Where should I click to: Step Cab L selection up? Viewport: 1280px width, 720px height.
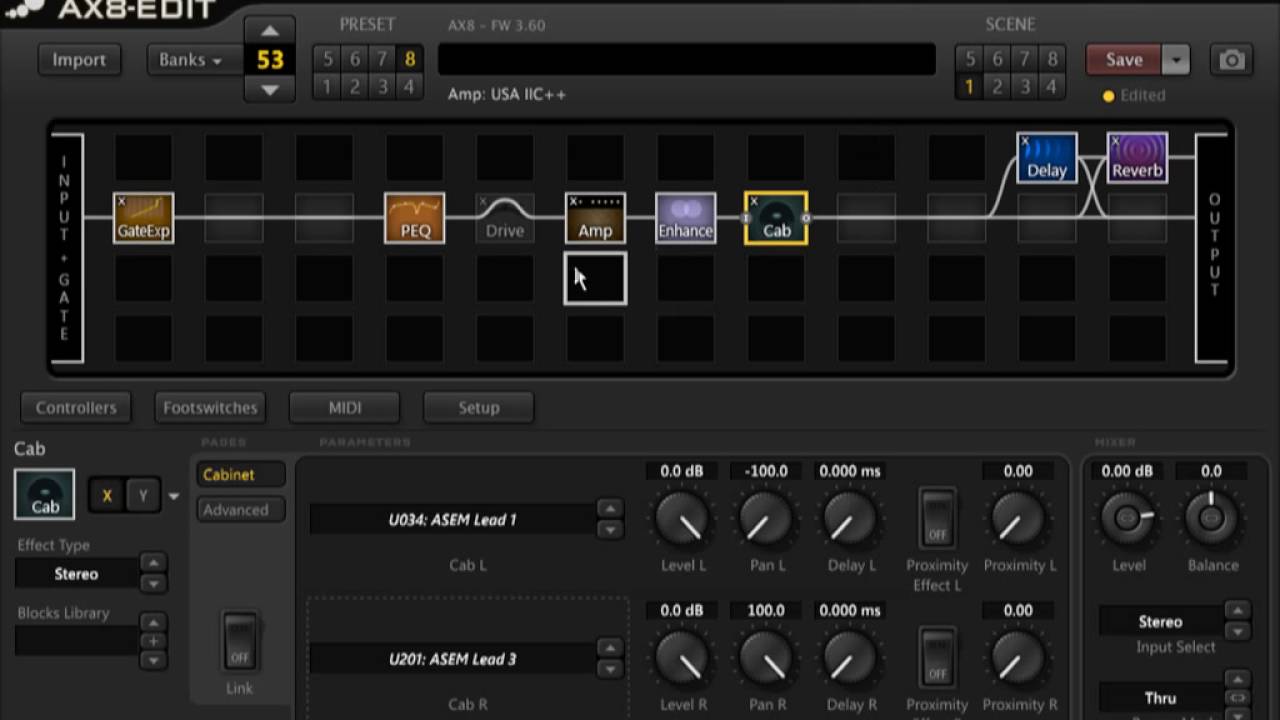[610, 509]
